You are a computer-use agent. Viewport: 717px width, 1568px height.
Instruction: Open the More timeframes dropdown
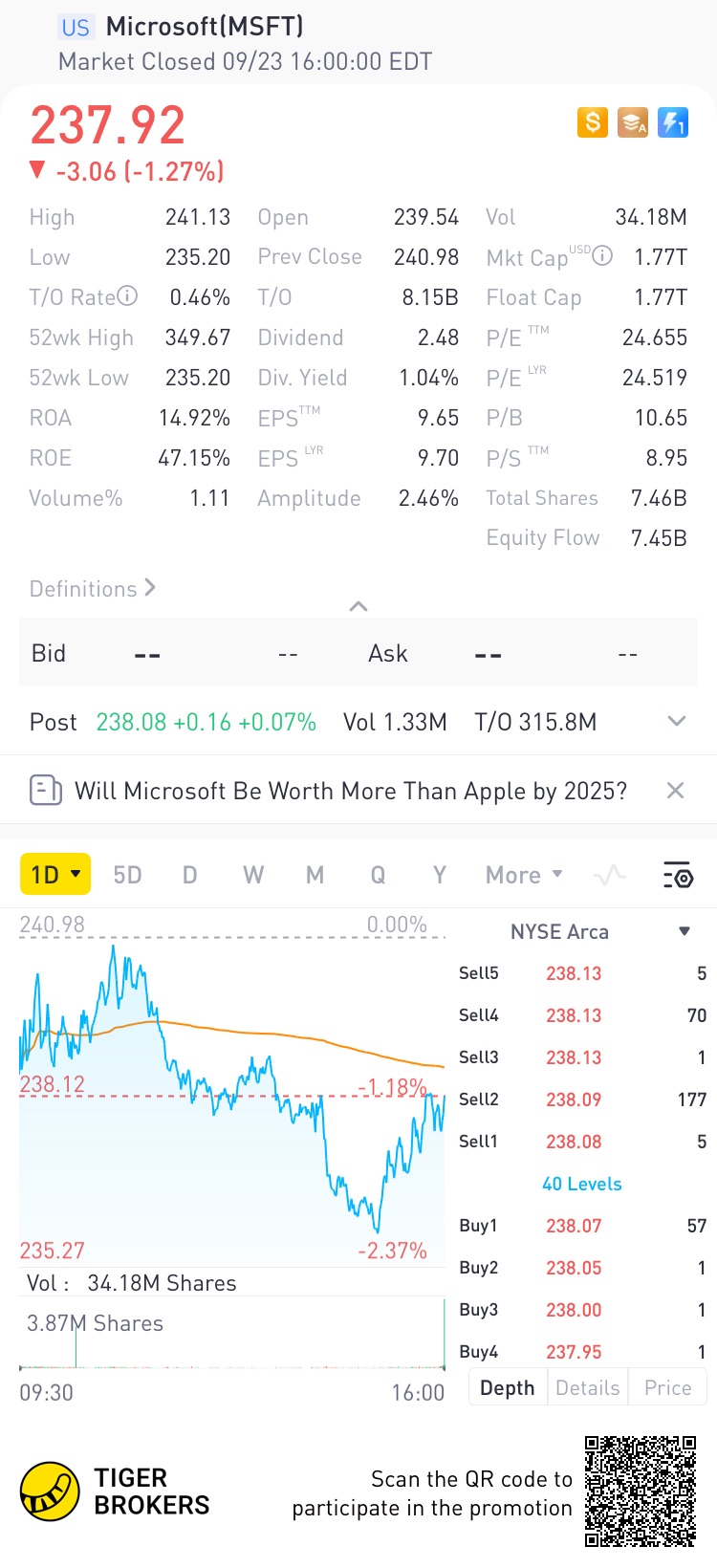coord(524,875)
